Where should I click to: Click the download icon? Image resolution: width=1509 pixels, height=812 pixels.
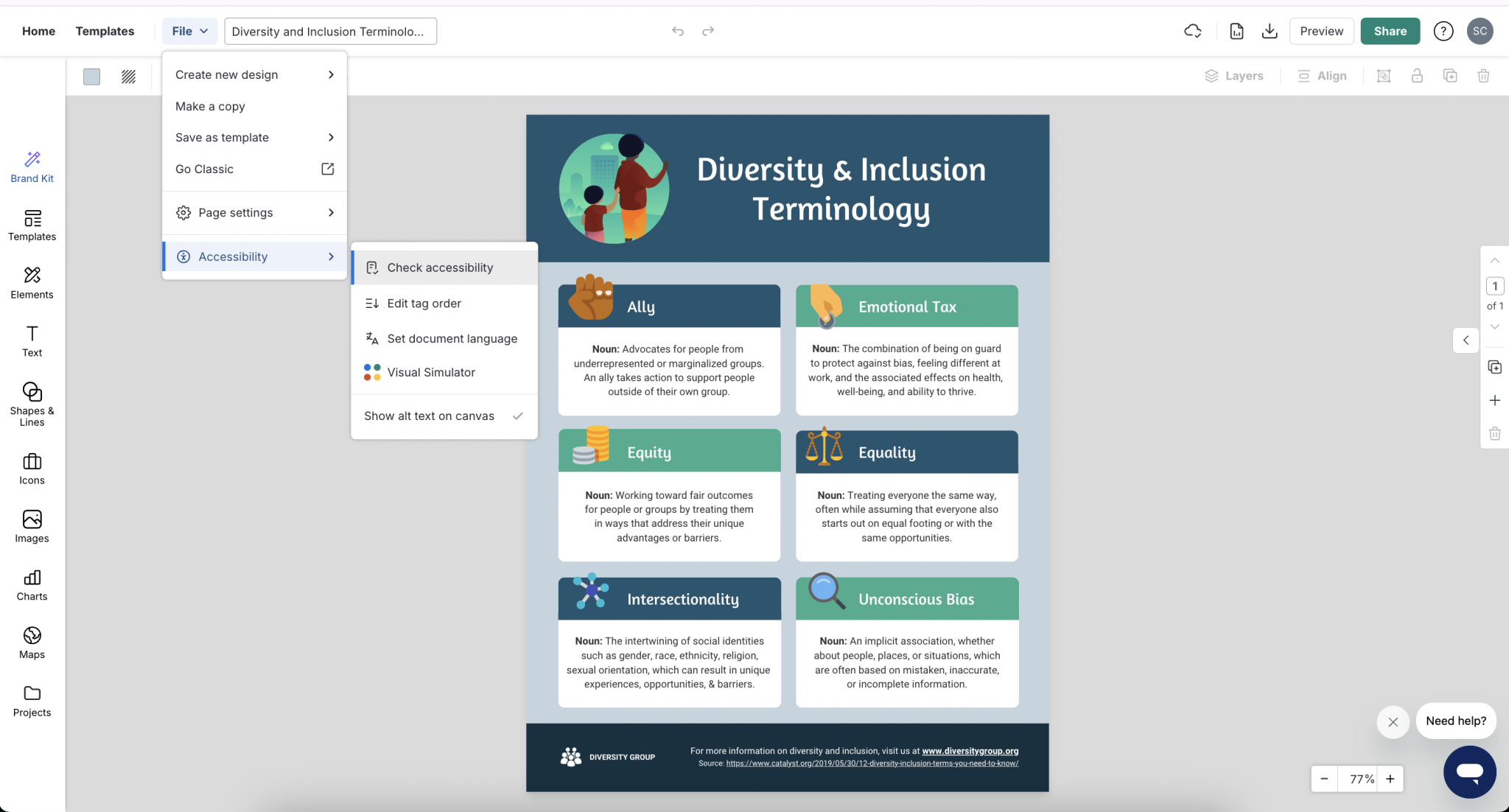1270,31
